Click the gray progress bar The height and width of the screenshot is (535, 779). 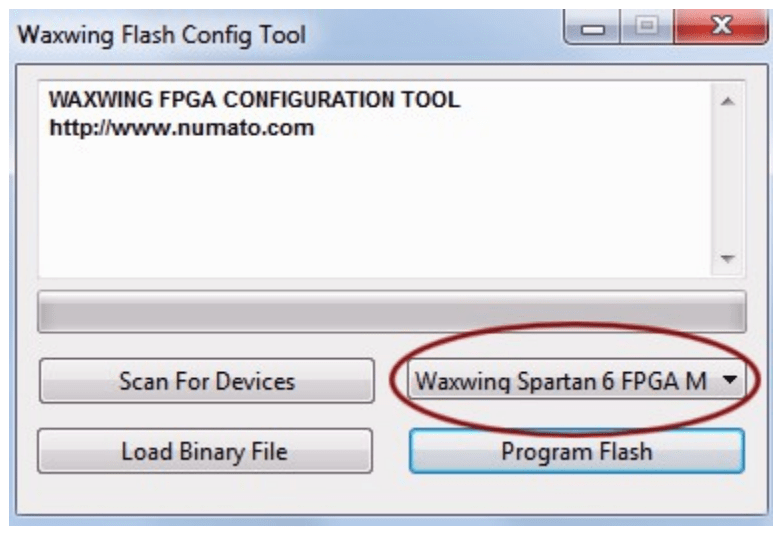pos(391,311)
